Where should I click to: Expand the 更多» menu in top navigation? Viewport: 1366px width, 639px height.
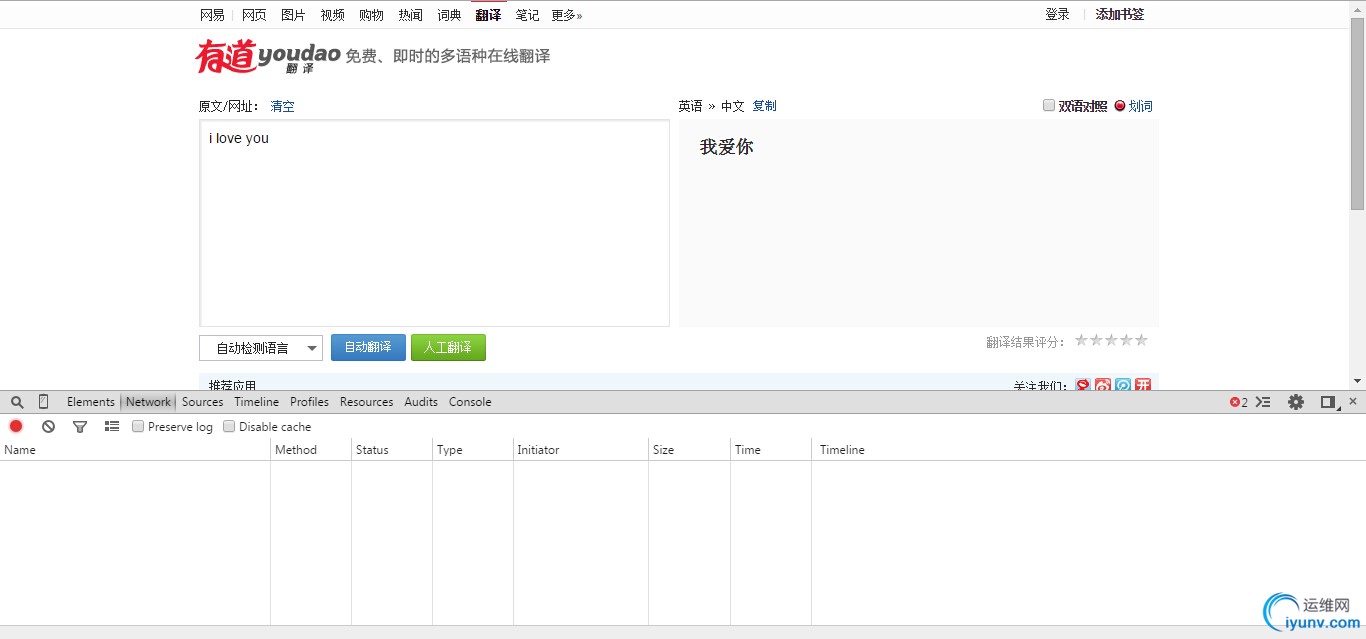tap(567, 15)
